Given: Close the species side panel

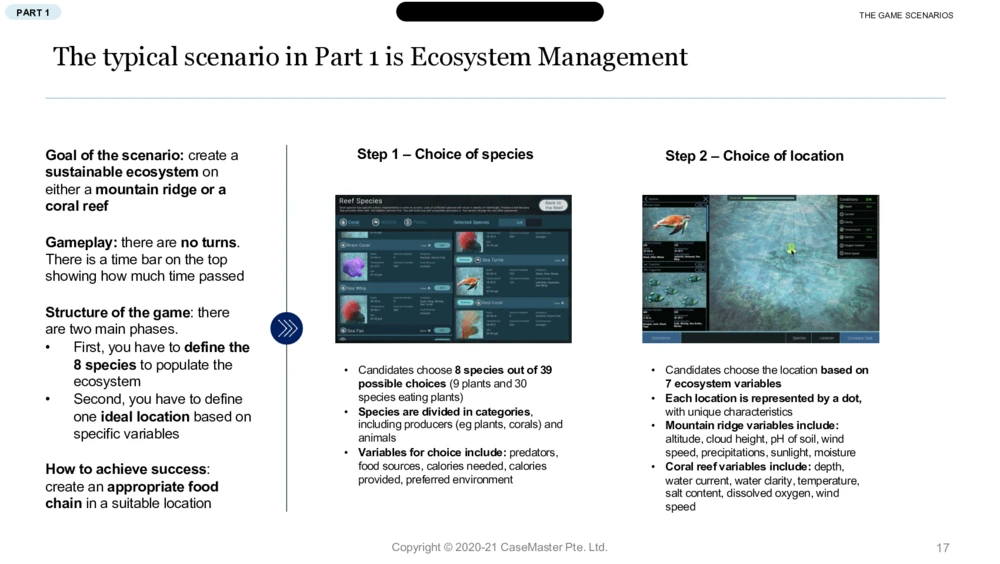Looking at the screenshot, I should click(x=704, y=200).
